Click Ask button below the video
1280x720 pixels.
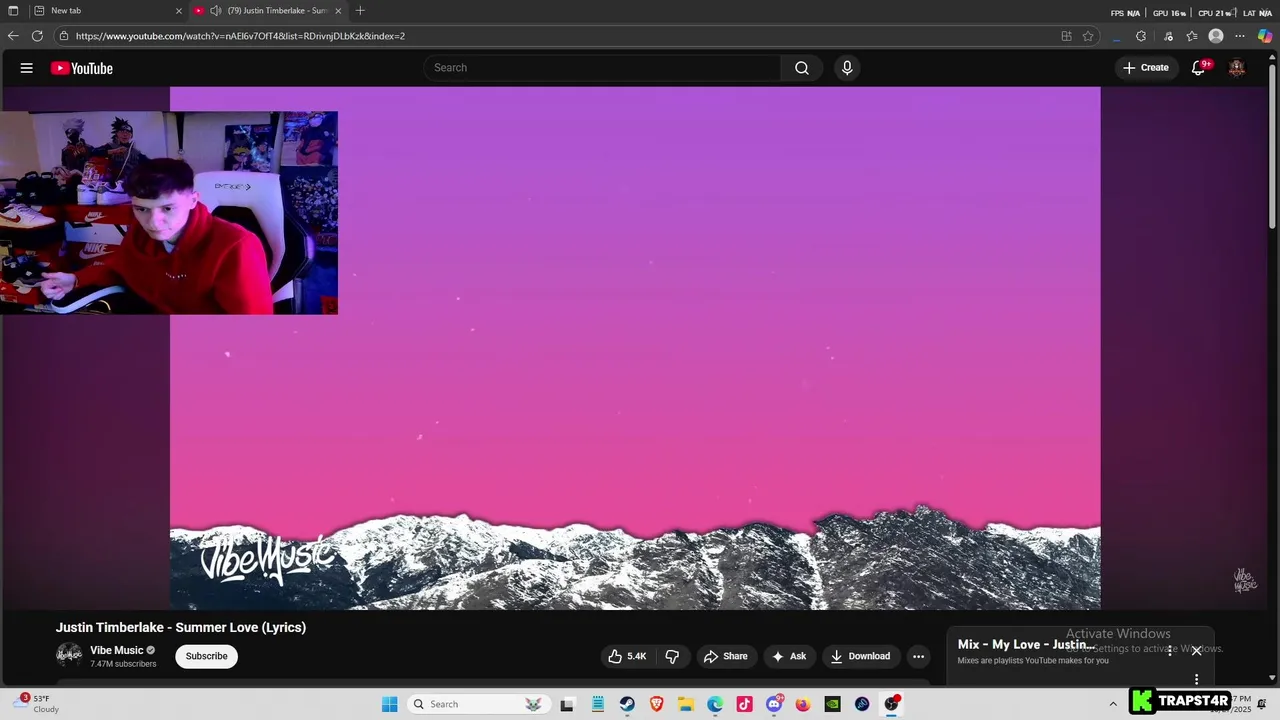(789, 656)
